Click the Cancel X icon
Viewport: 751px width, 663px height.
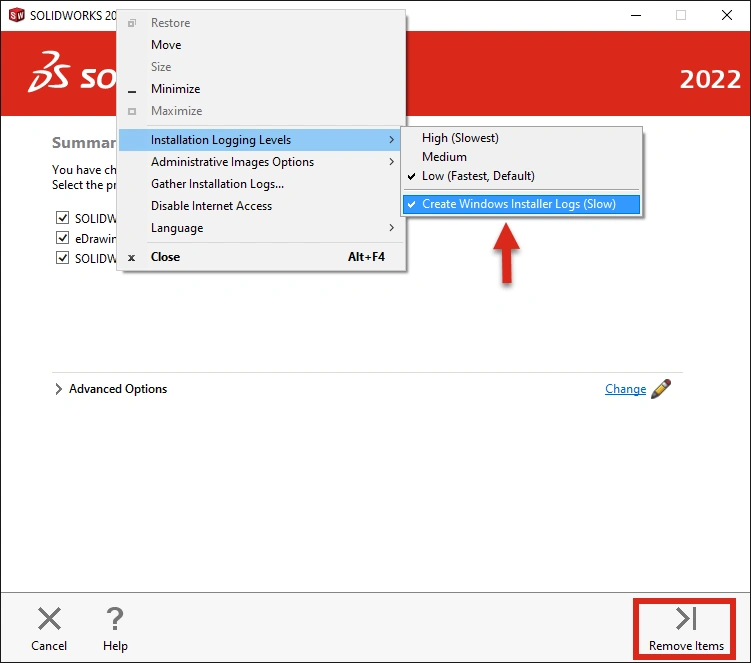click(49, 618)
